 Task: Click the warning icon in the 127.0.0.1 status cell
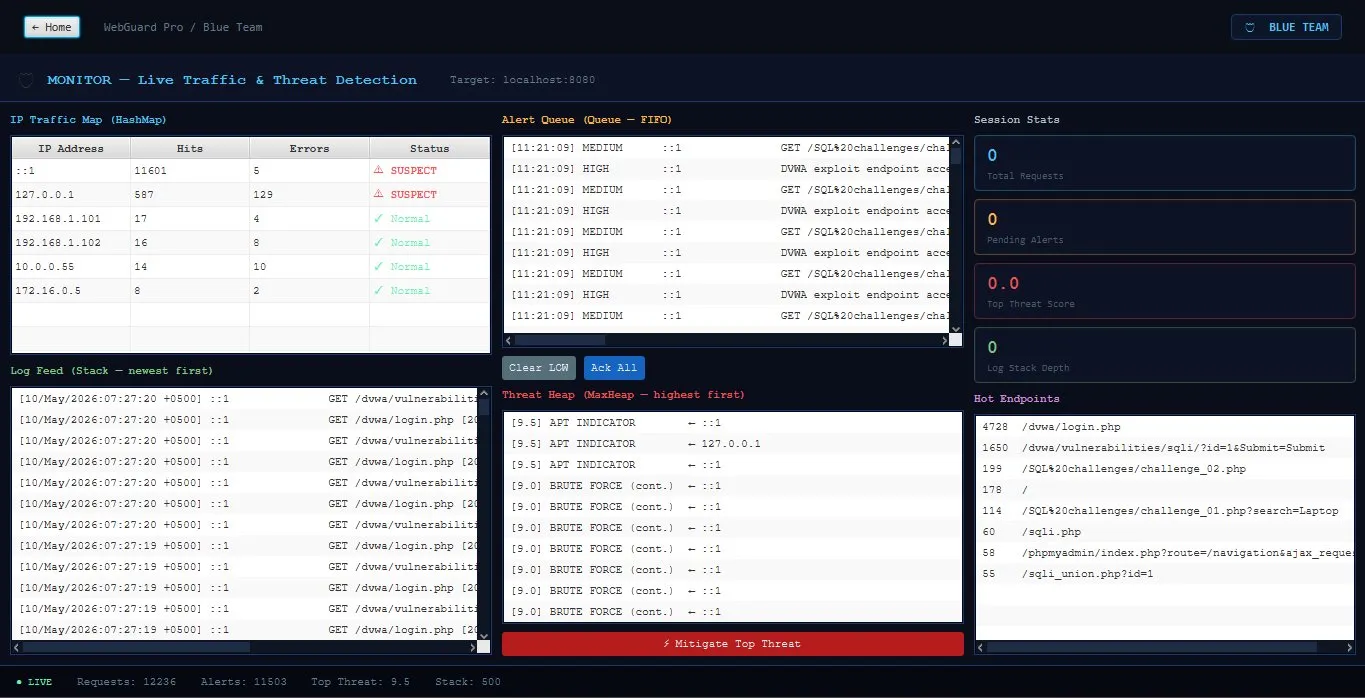[x=378, y=194]
